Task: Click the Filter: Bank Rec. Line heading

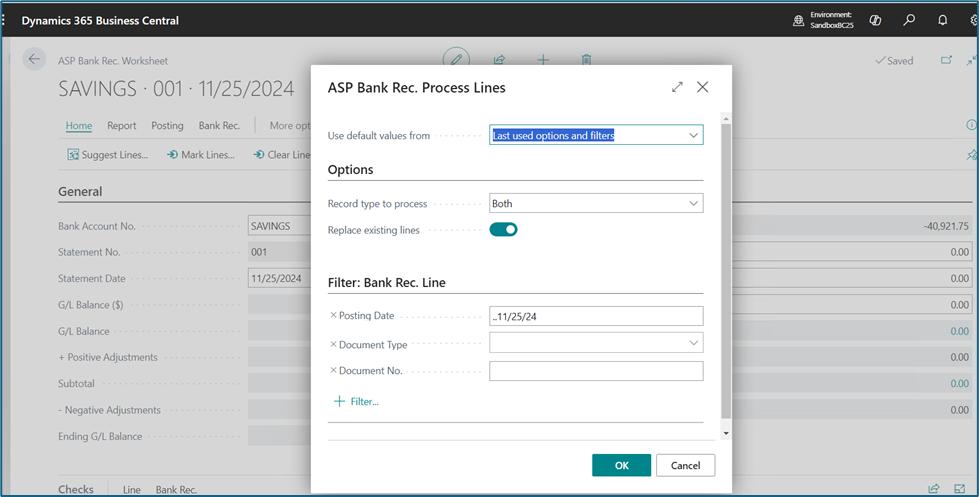Action: tap(386, 283)
